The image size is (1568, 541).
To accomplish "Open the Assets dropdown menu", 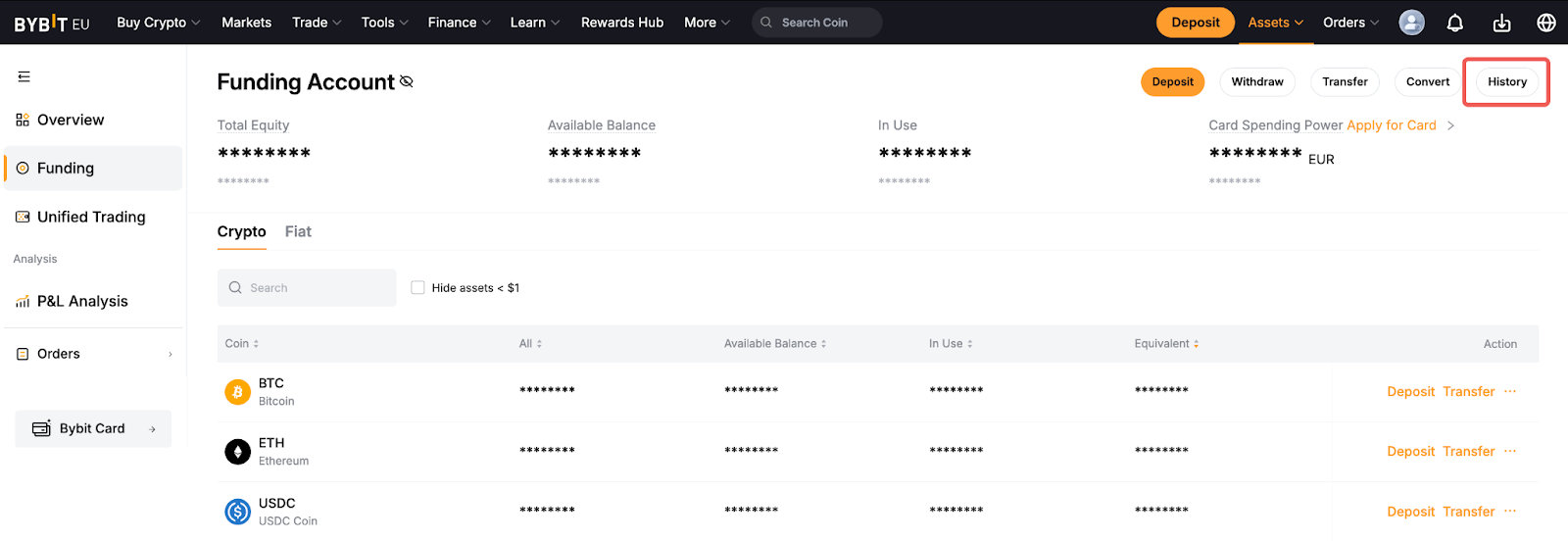I will [x=1275, y=23].
